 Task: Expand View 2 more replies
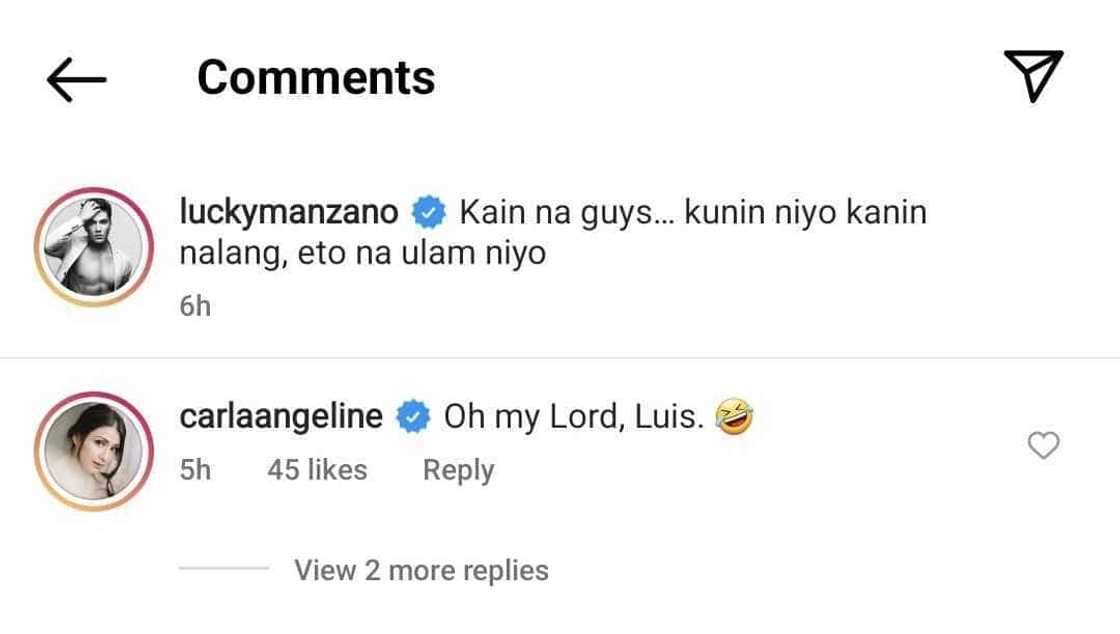click(x=421, y=570)
